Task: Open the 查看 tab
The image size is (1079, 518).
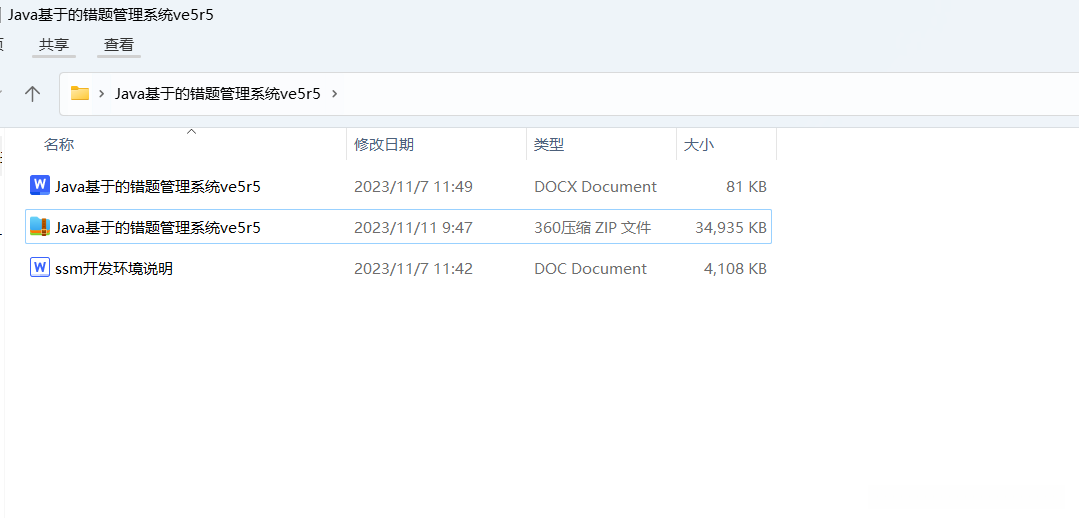Action: coord(119,45)
